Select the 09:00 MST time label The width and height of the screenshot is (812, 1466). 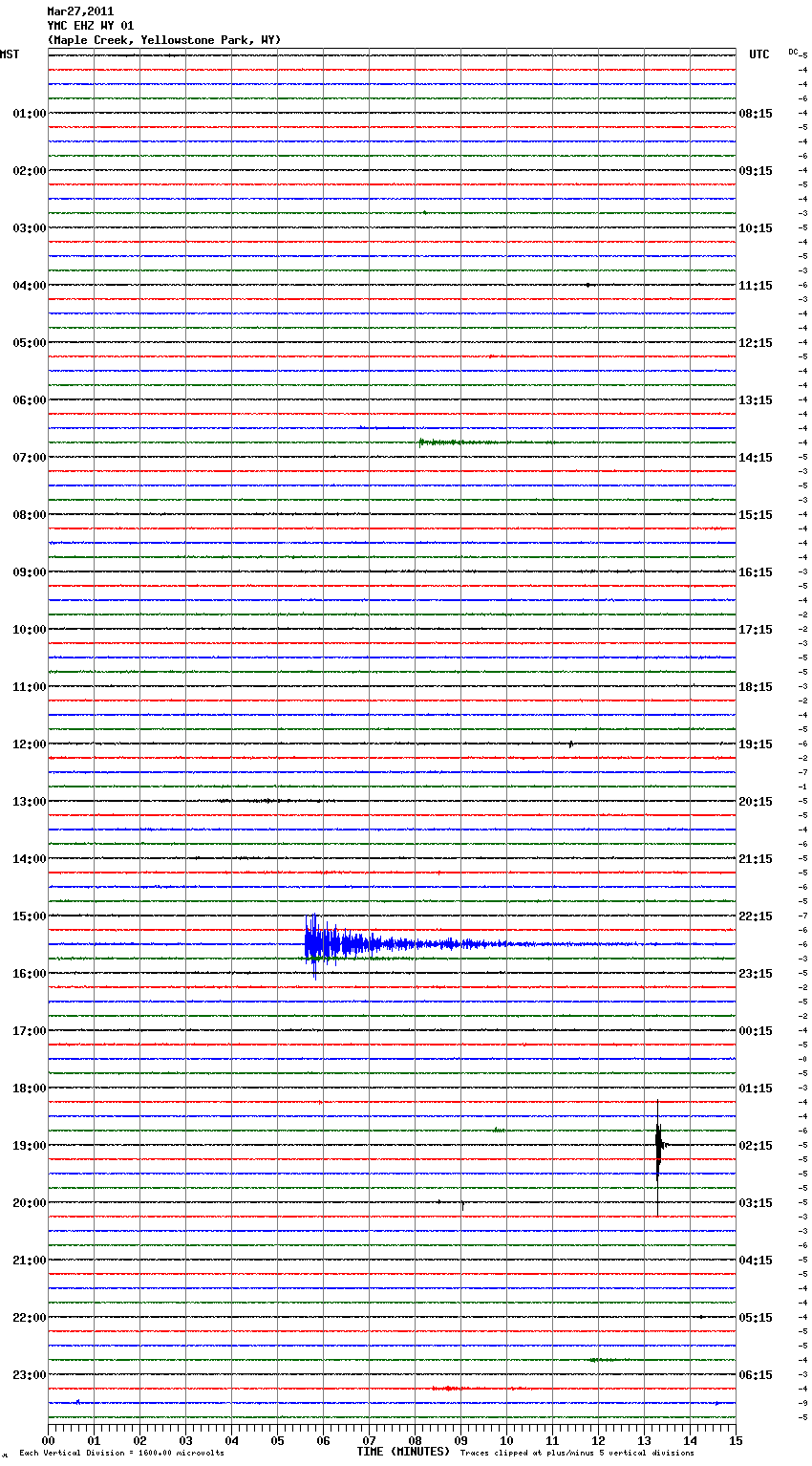(30, 572)
